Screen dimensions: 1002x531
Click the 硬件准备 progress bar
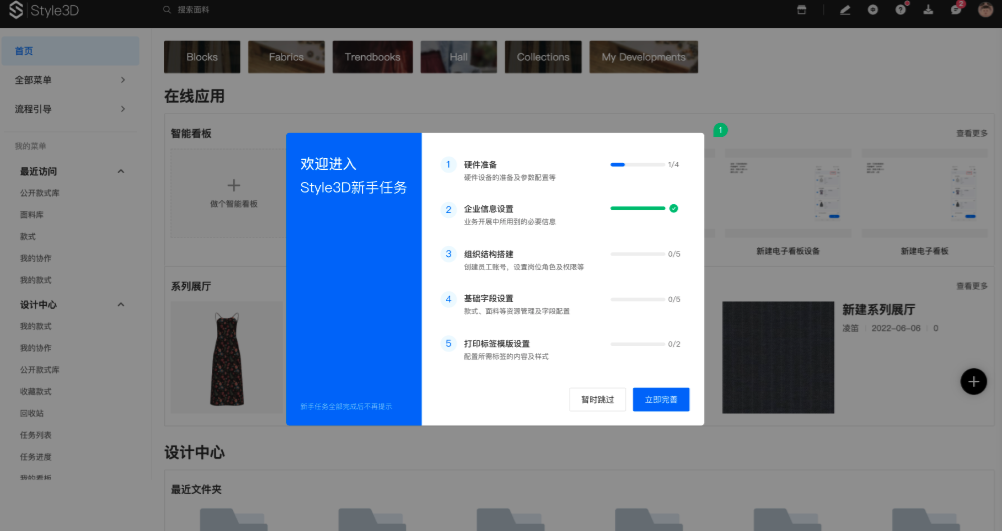637,164
